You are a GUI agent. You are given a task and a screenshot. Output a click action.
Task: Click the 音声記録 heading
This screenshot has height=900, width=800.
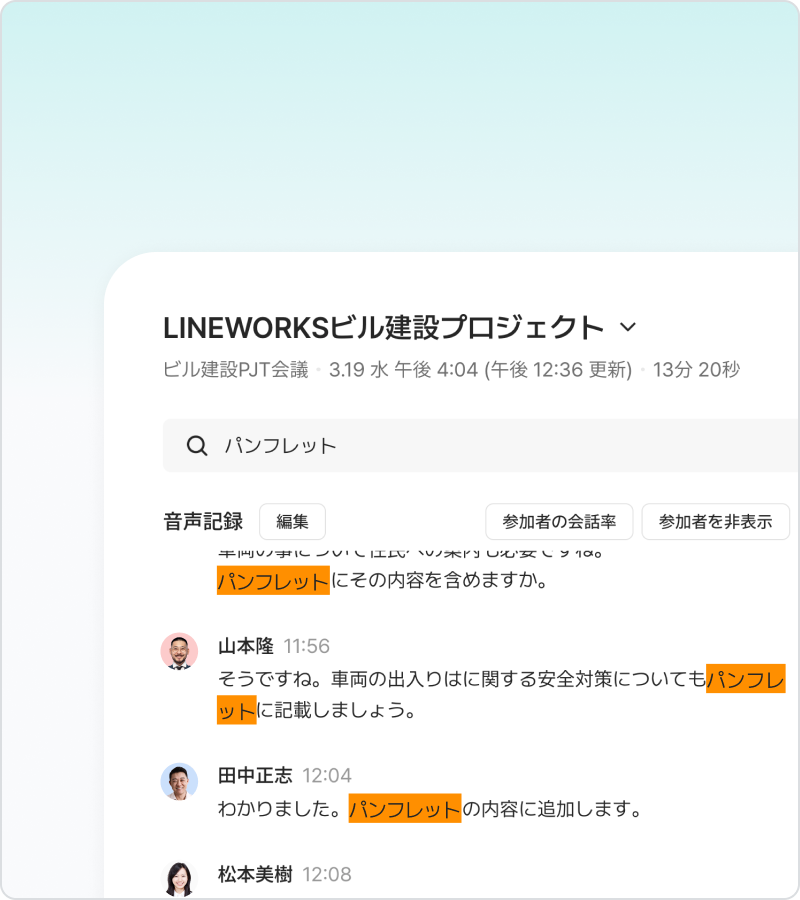[x=203, y=521]
